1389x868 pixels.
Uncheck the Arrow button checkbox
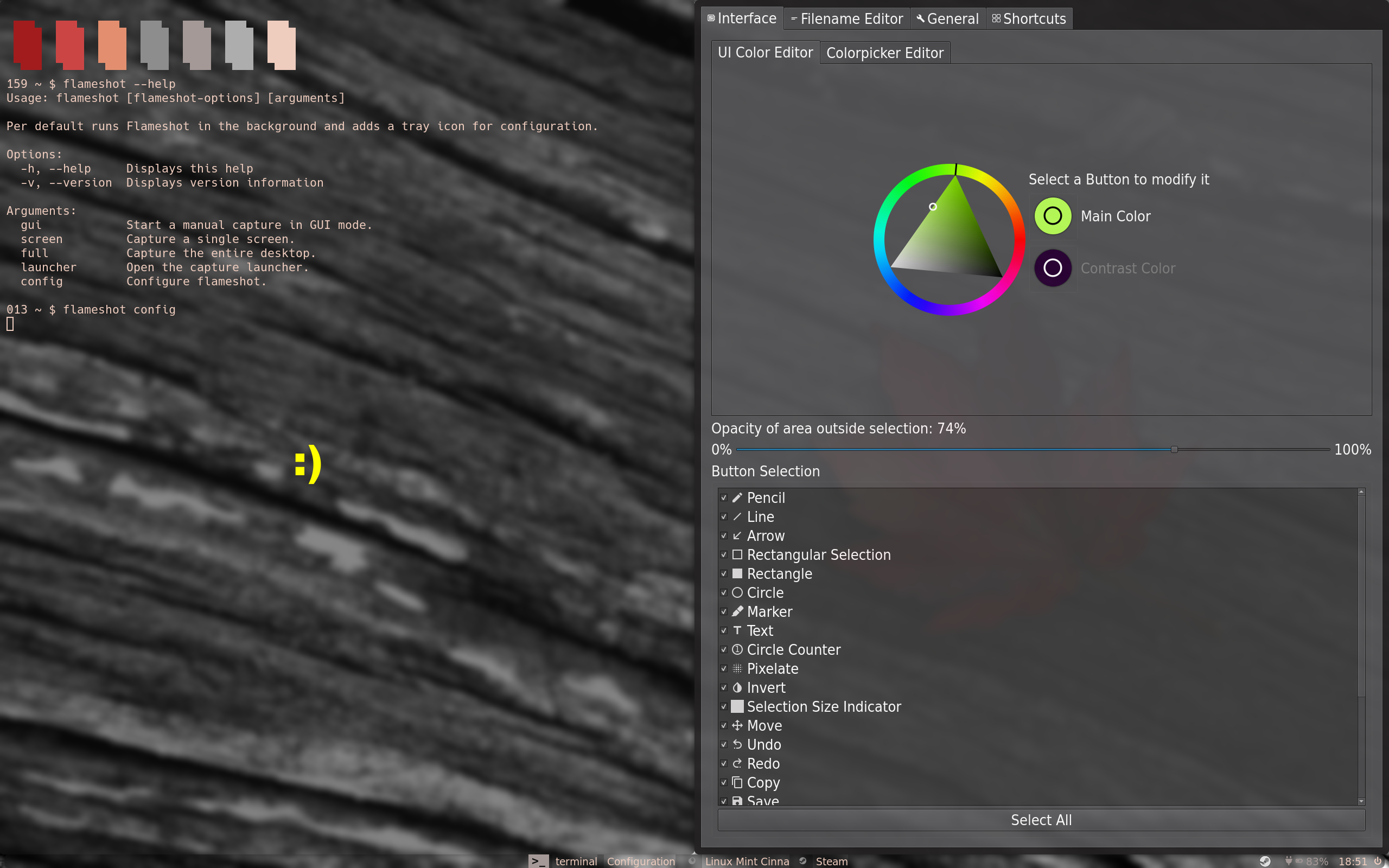point(724,535)
